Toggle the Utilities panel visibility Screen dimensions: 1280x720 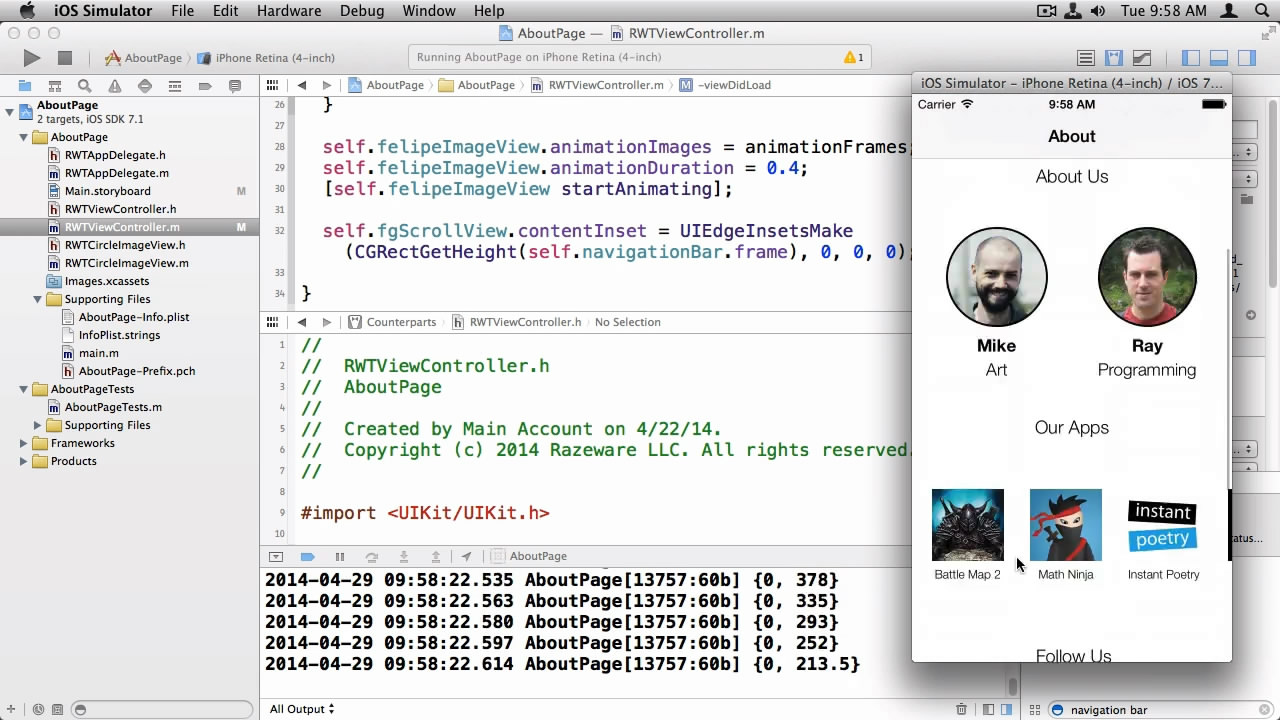(1246, 58)
